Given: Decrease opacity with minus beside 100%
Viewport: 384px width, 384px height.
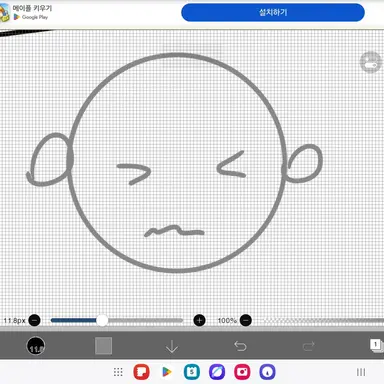Looking at the screenshot, I should [x=246, y=320].
